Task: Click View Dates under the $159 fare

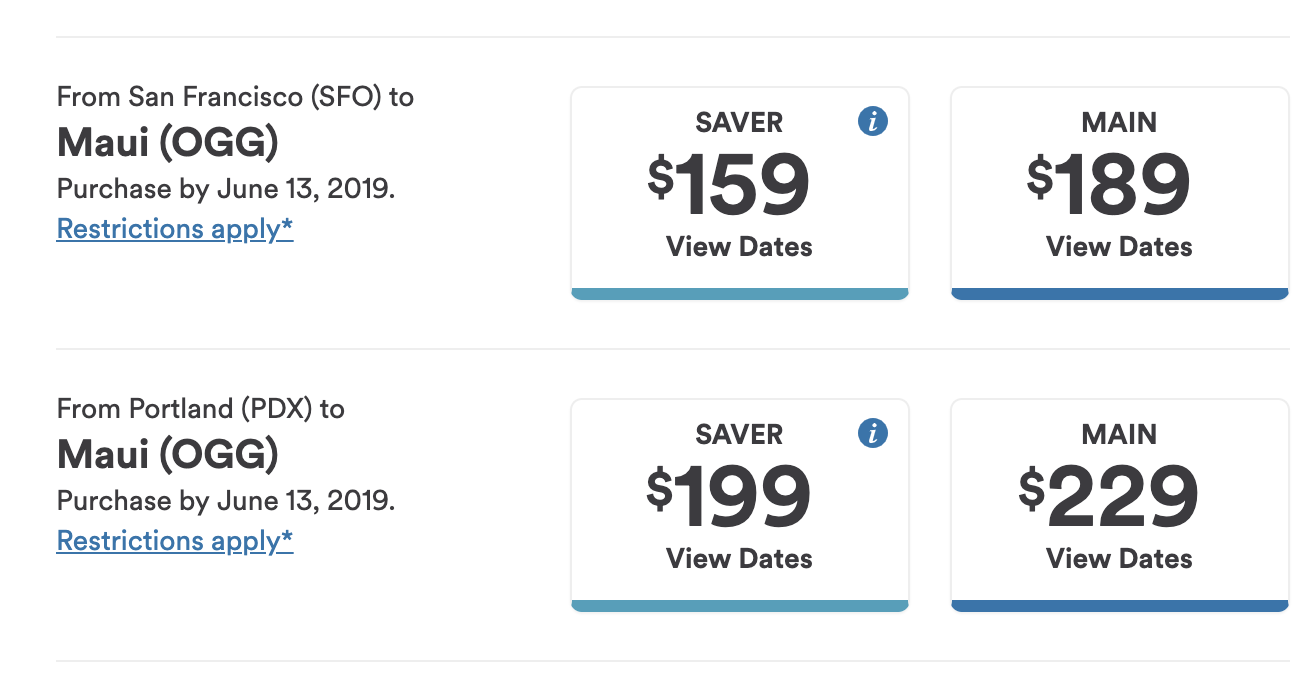Action: pyautogui.click(x=739, y=247)
